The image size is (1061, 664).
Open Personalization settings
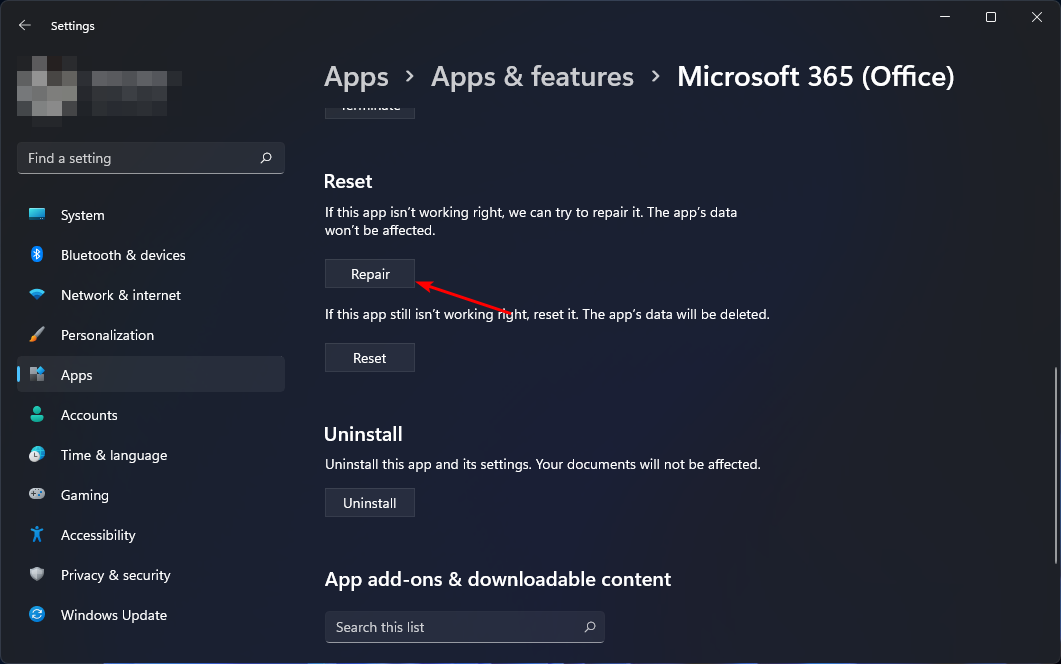(x=151, y=334)
